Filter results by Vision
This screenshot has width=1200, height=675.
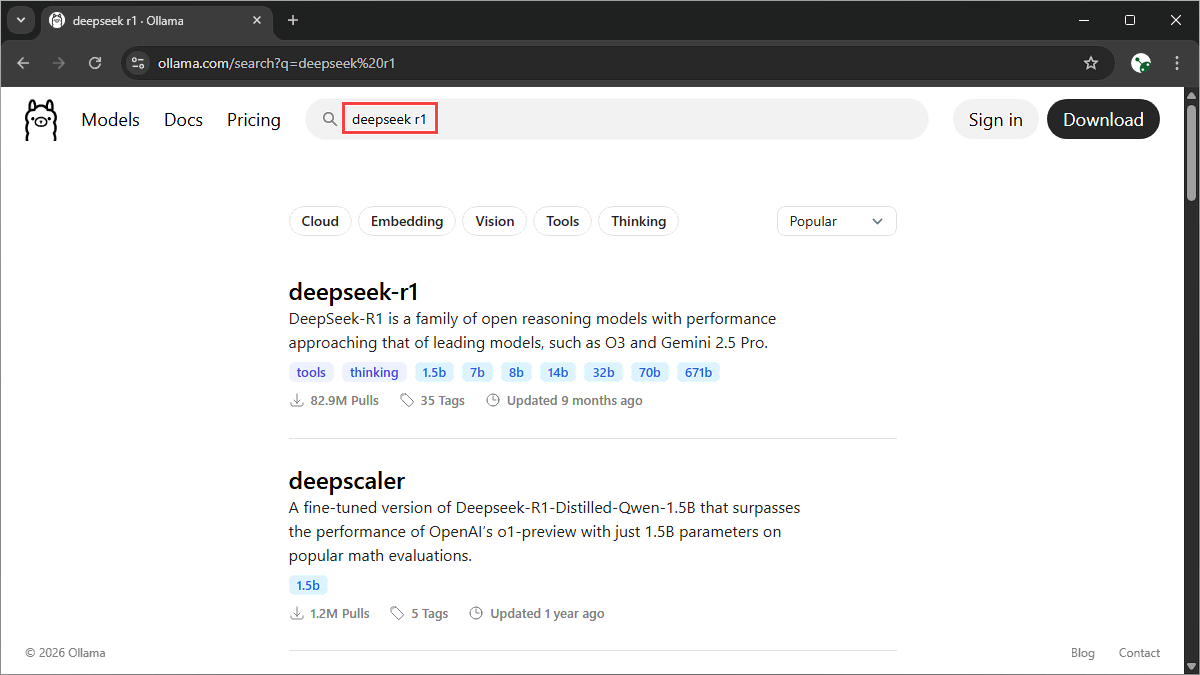(x=495, y=221)
